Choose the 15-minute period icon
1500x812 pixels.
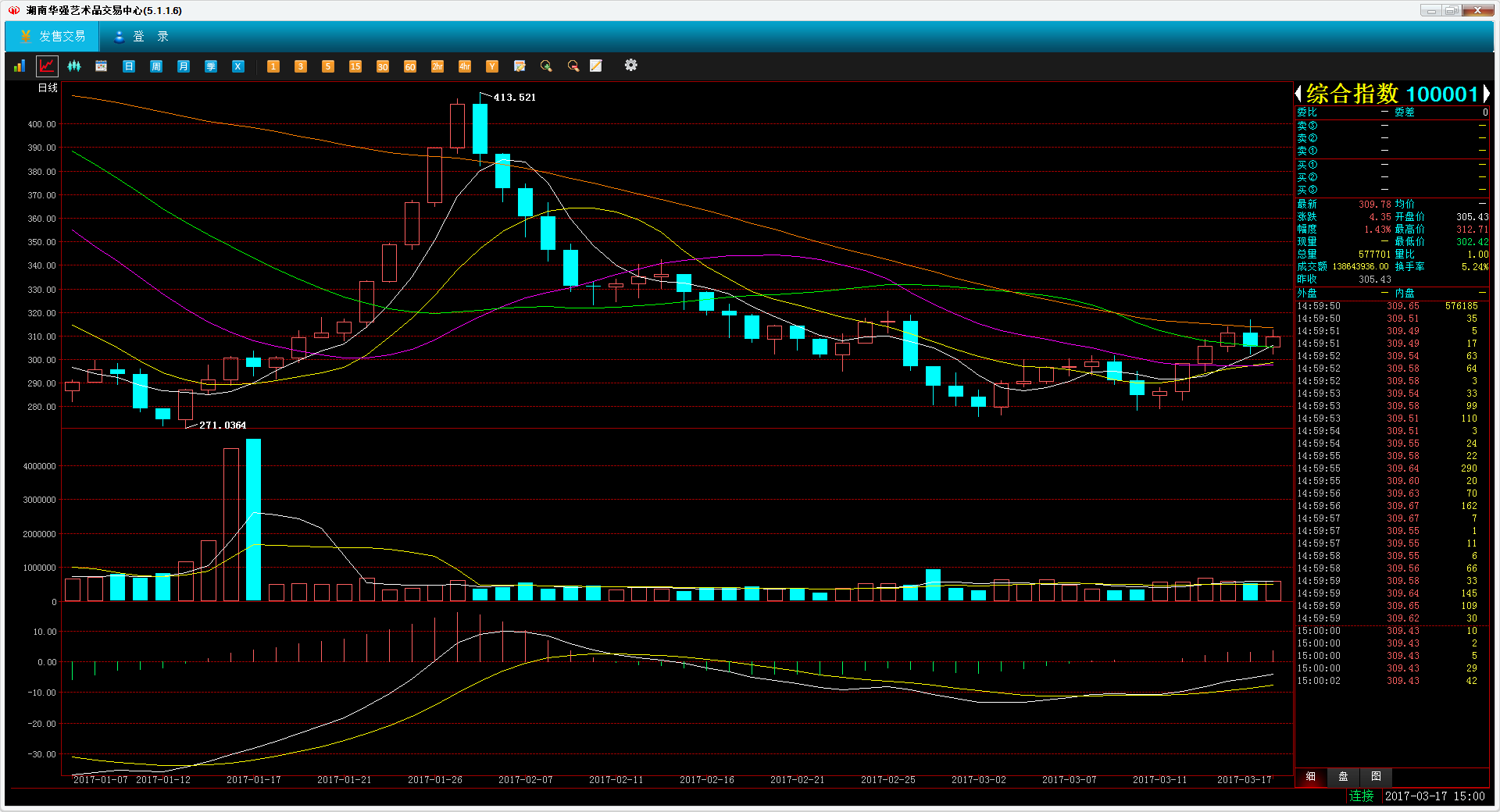pos(355,66)
